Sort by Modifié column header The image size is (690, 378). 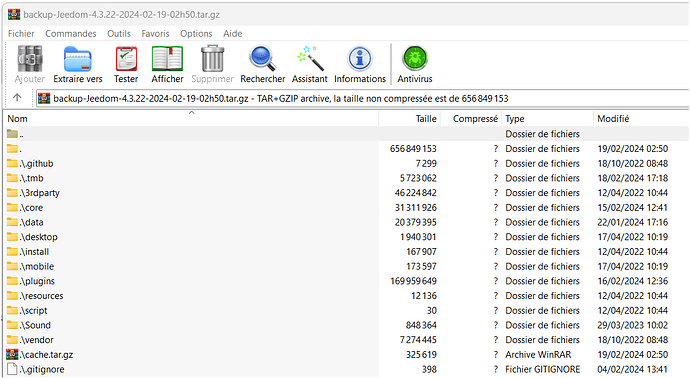(x=642, y=118)
